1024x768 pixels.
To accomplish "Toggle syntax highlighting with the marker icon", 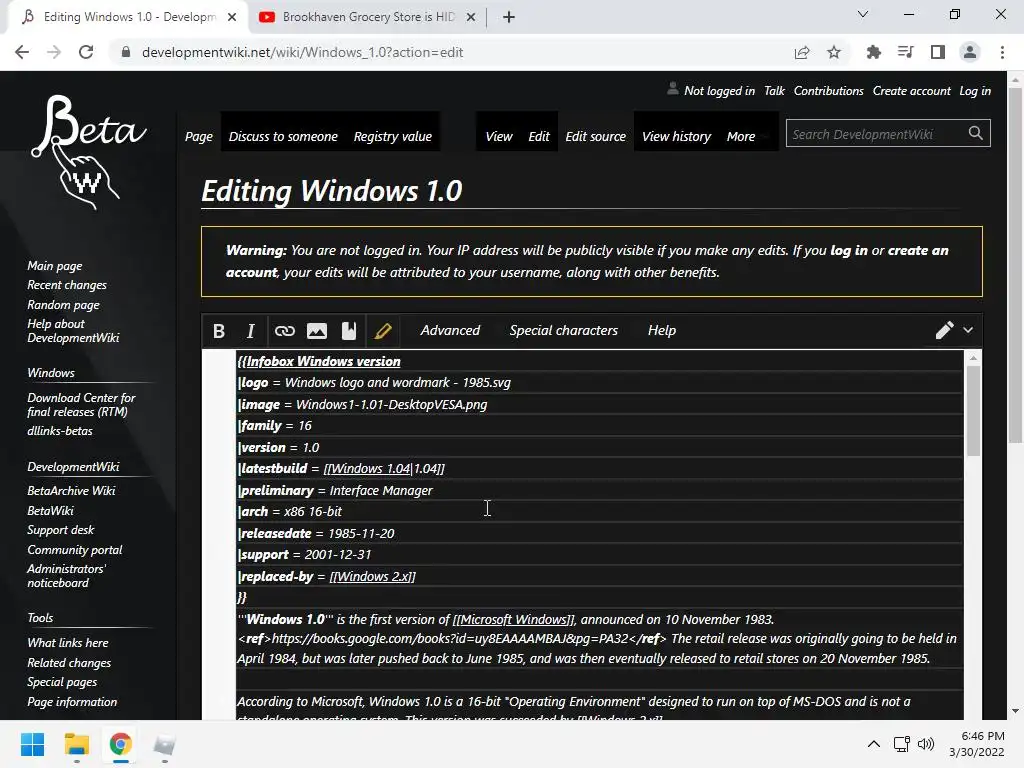I will [383, 331].
